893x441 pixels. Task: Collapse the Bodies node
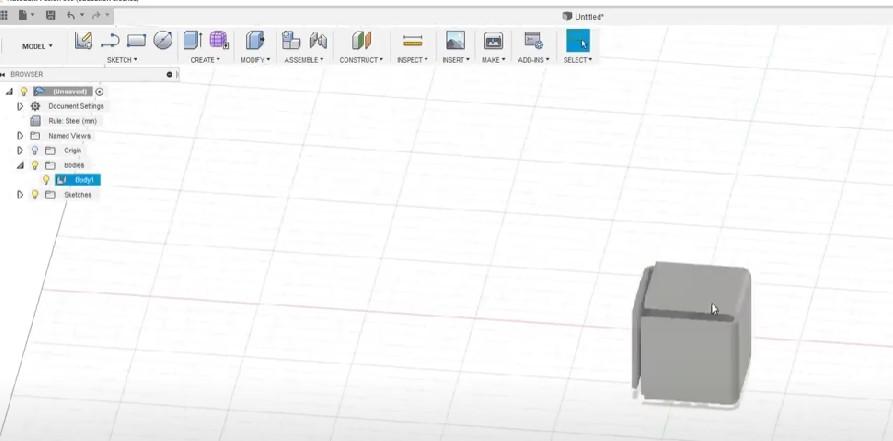(x=20, y=165)
